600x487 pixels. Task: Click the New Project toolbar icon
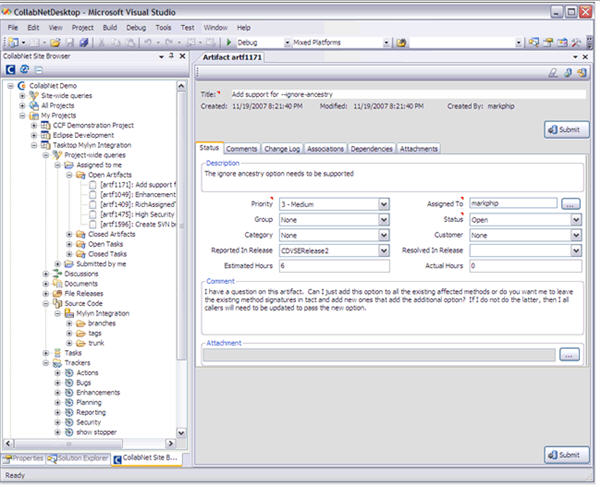[x=13, y=42]
